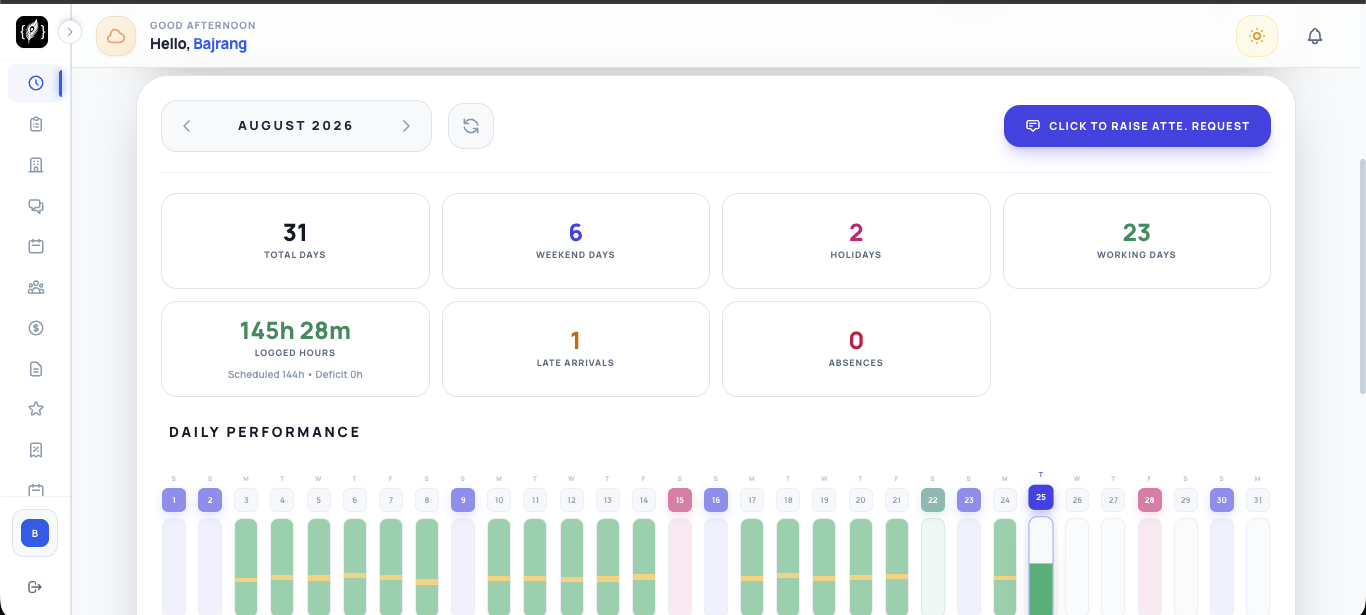This screenshot has height=615, width=1366.
Task: Select day 2 marker in daily performance
Action: coord(210,499)
